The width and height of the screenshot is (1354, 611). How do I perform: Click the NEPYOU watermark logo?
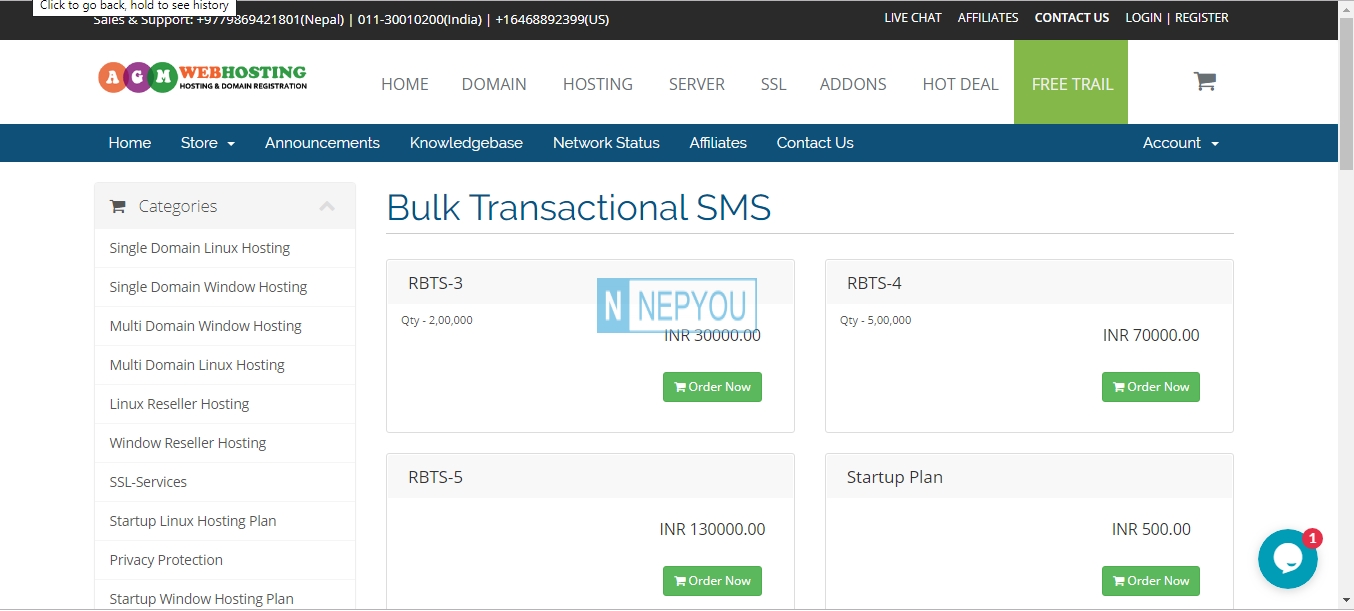click(x=677, y=305)
